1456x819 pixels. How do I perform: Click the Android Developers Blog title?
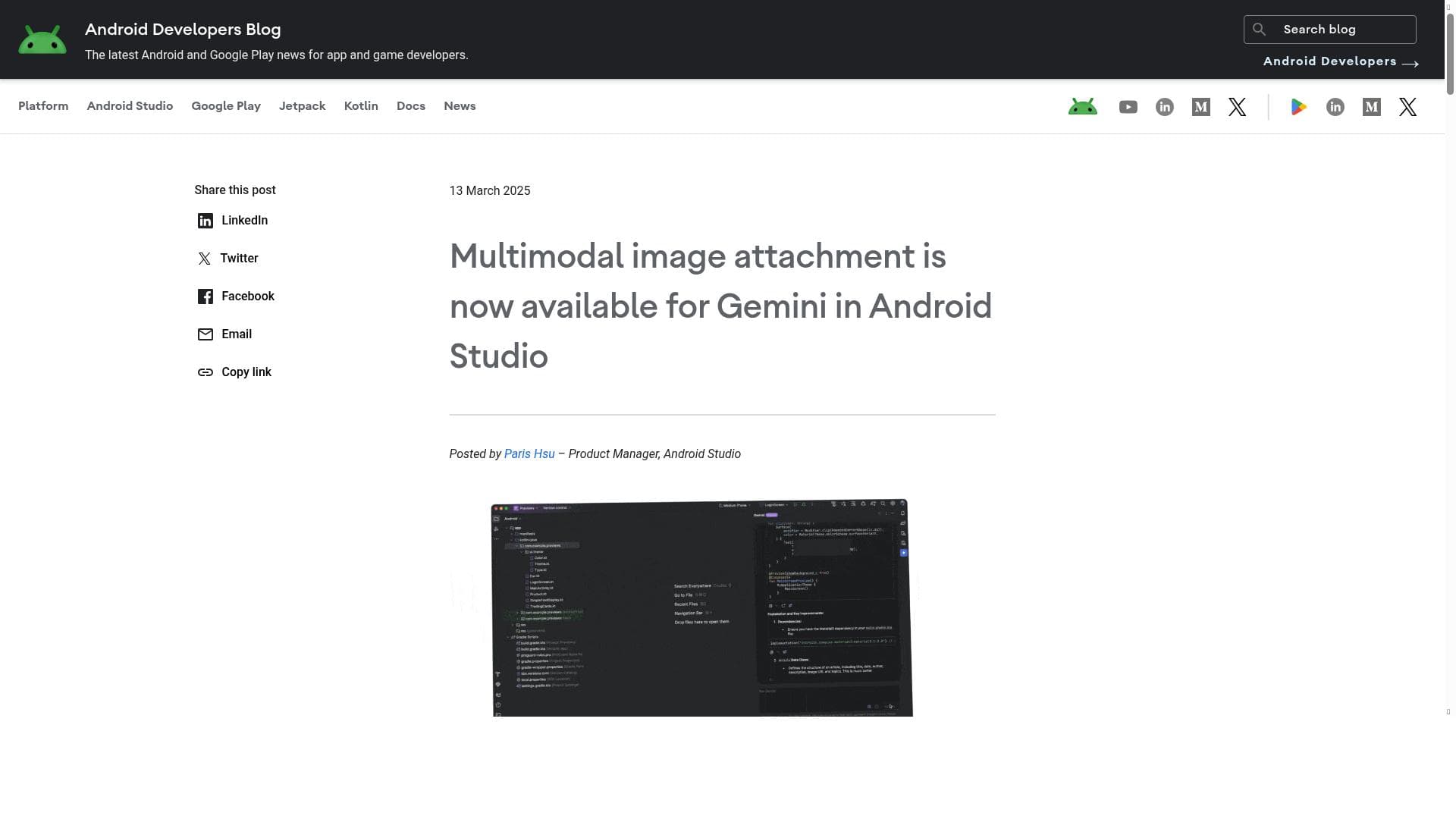(183, 30)
